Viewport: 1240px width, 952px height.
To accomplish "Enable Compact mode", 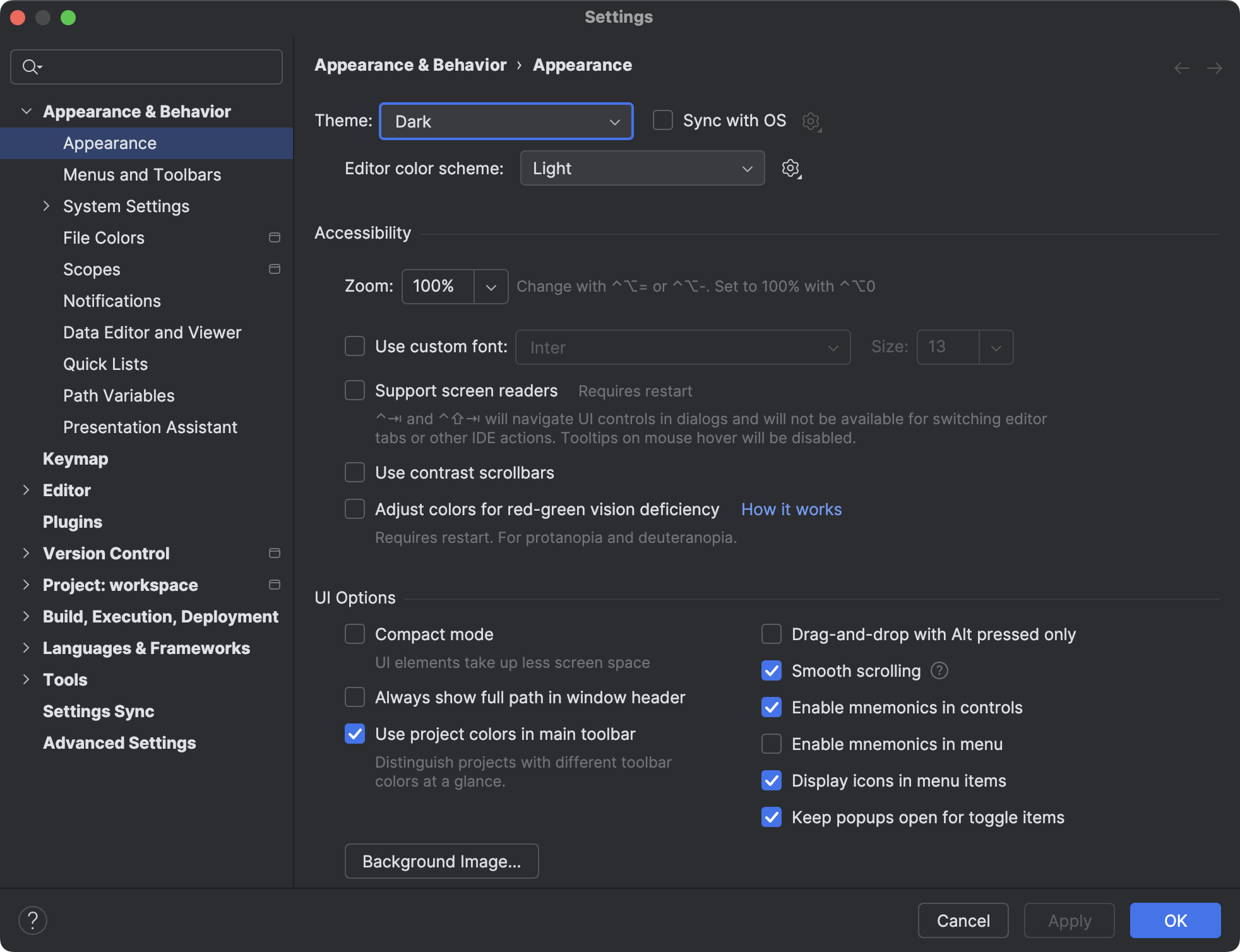I will [x=355, y=634].
